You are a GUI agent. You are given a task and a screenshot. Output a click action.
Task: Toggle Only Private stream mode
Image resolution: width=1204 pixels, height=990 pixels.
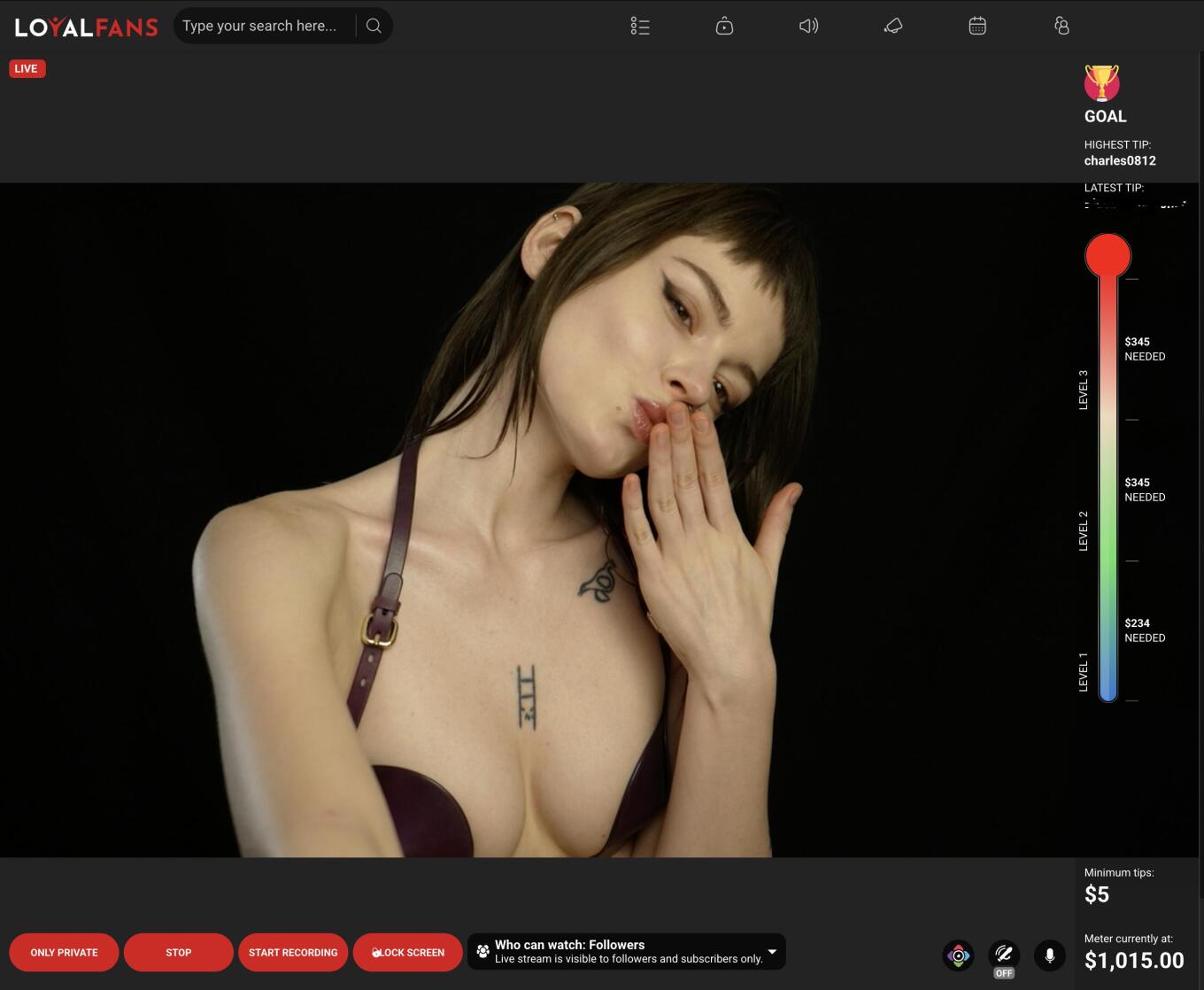(x=64, y=953)
